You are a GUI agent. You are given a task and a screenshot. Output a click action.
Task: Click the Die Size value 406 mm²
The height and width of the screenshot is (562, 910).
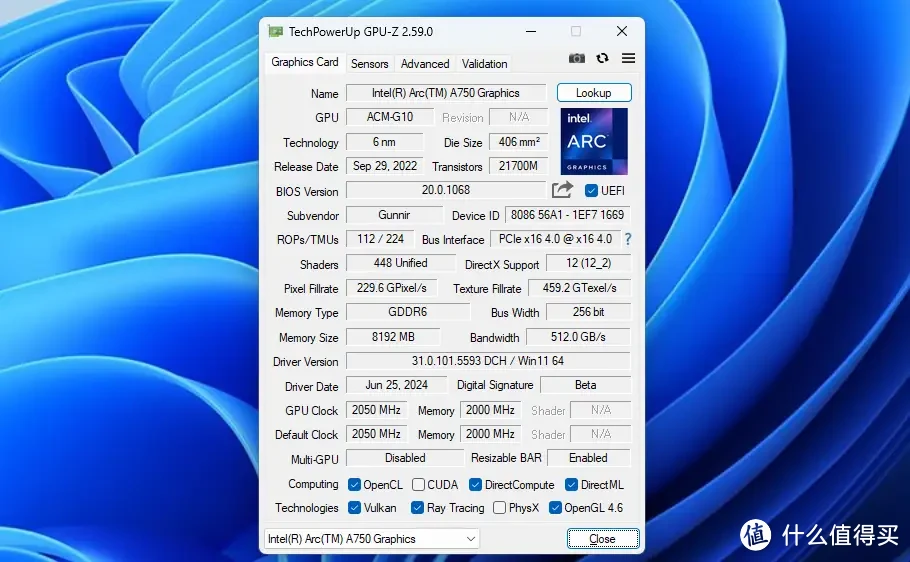(518, 142)
